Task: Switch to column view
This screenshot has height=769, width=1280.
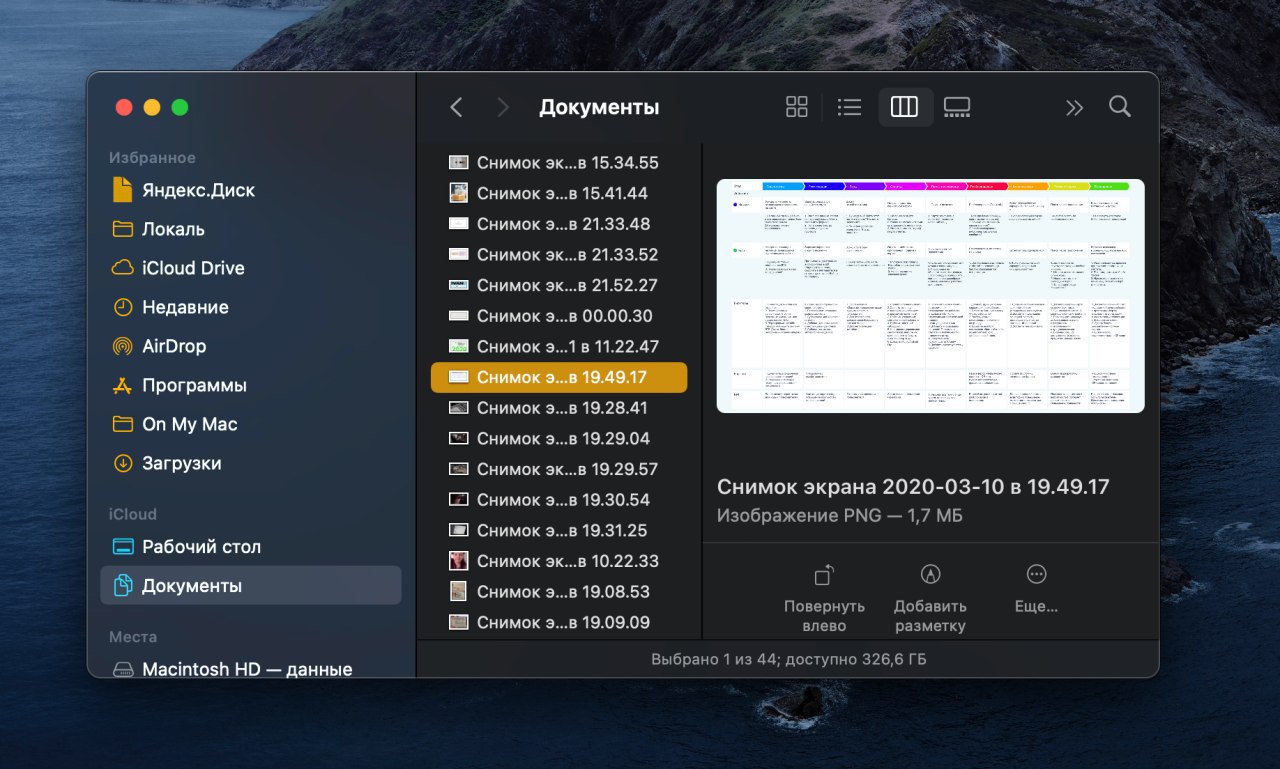Action: (x=904, y=107)
